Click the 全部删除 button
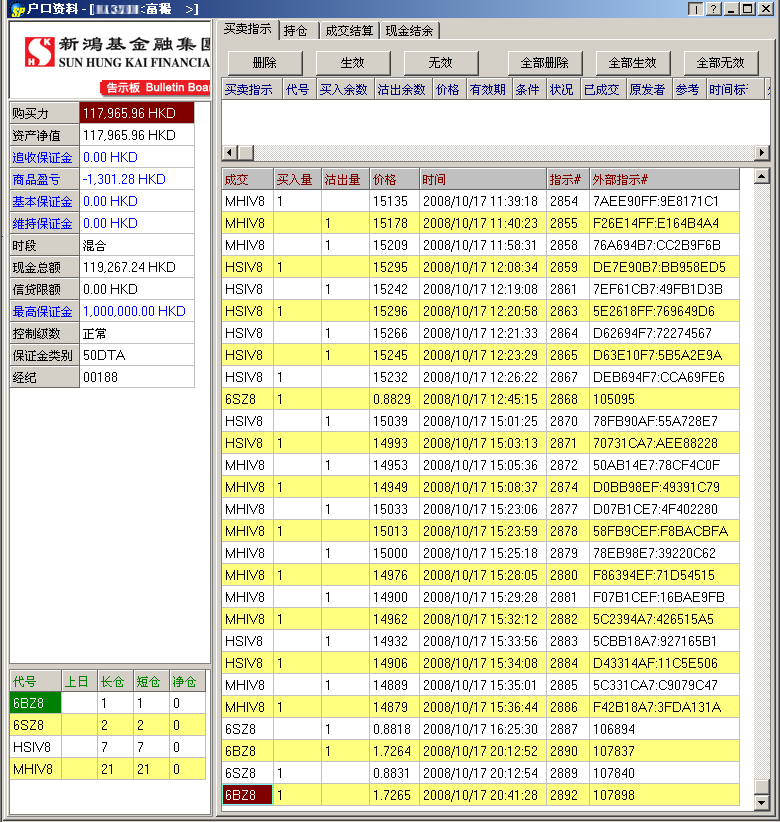Image resolution: width=780 pixels, height=822 pixels. coord(545,63)
